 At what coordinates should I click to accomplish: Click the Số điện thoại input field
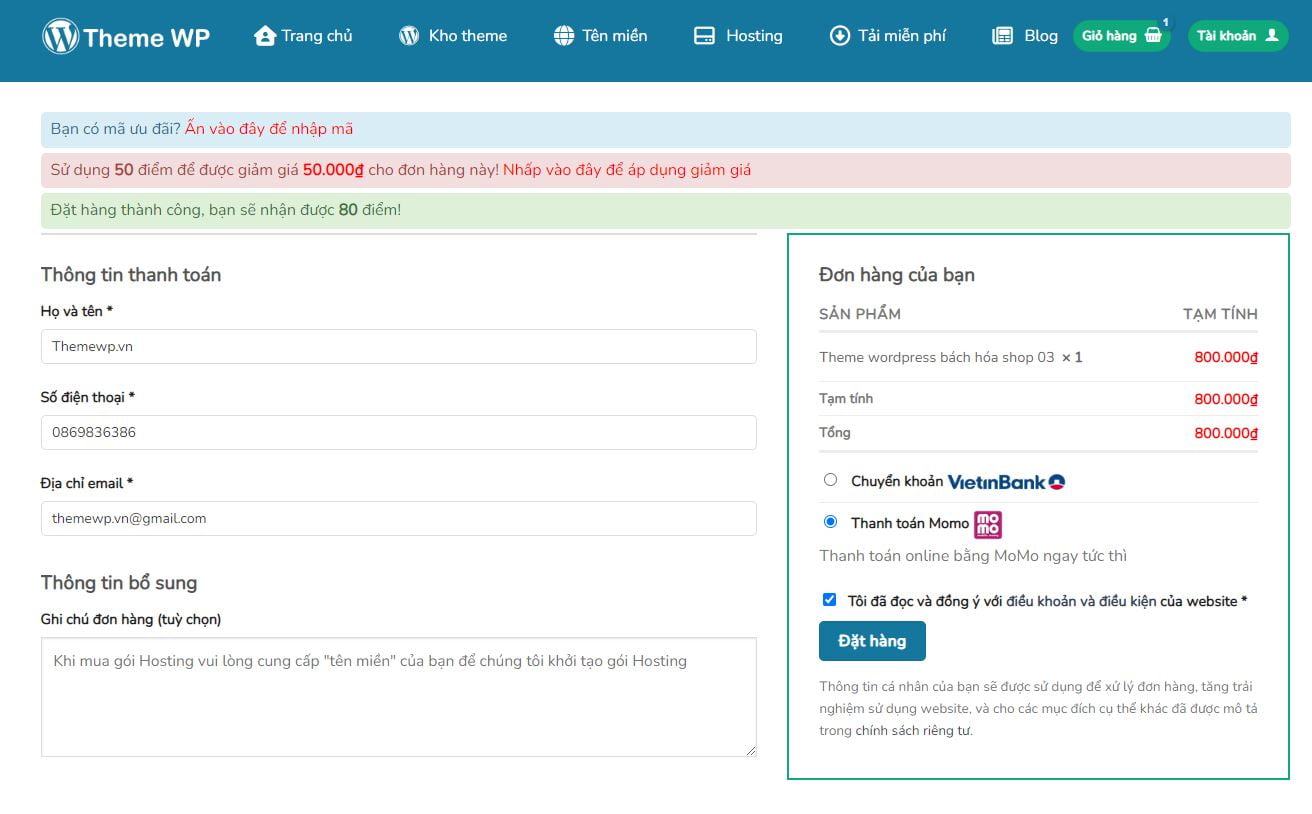[x=398, y=433]
